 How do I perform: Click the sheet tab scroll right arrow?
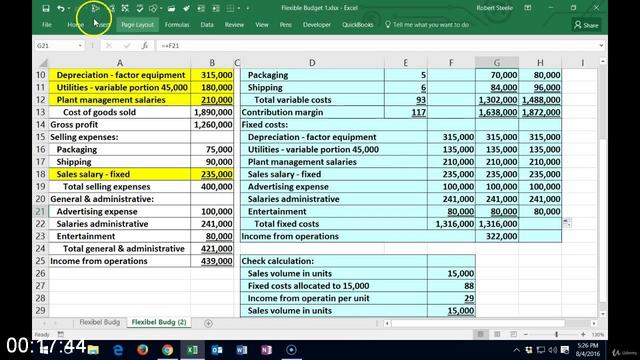click(x=55, y=323)
